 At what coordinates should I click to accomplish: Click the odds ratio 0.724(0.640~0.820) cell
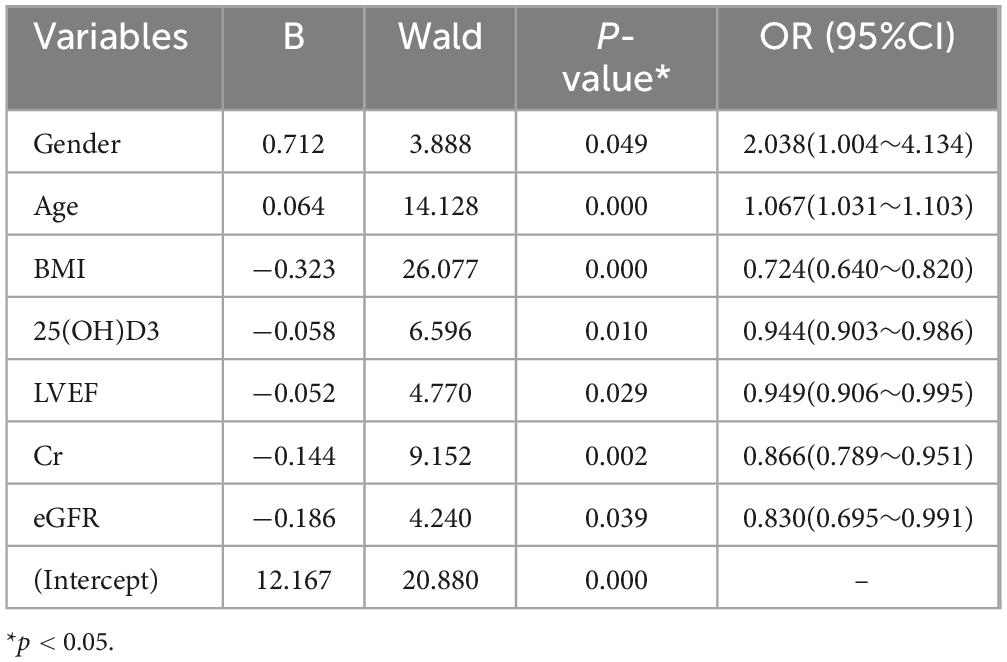point(860,269)
